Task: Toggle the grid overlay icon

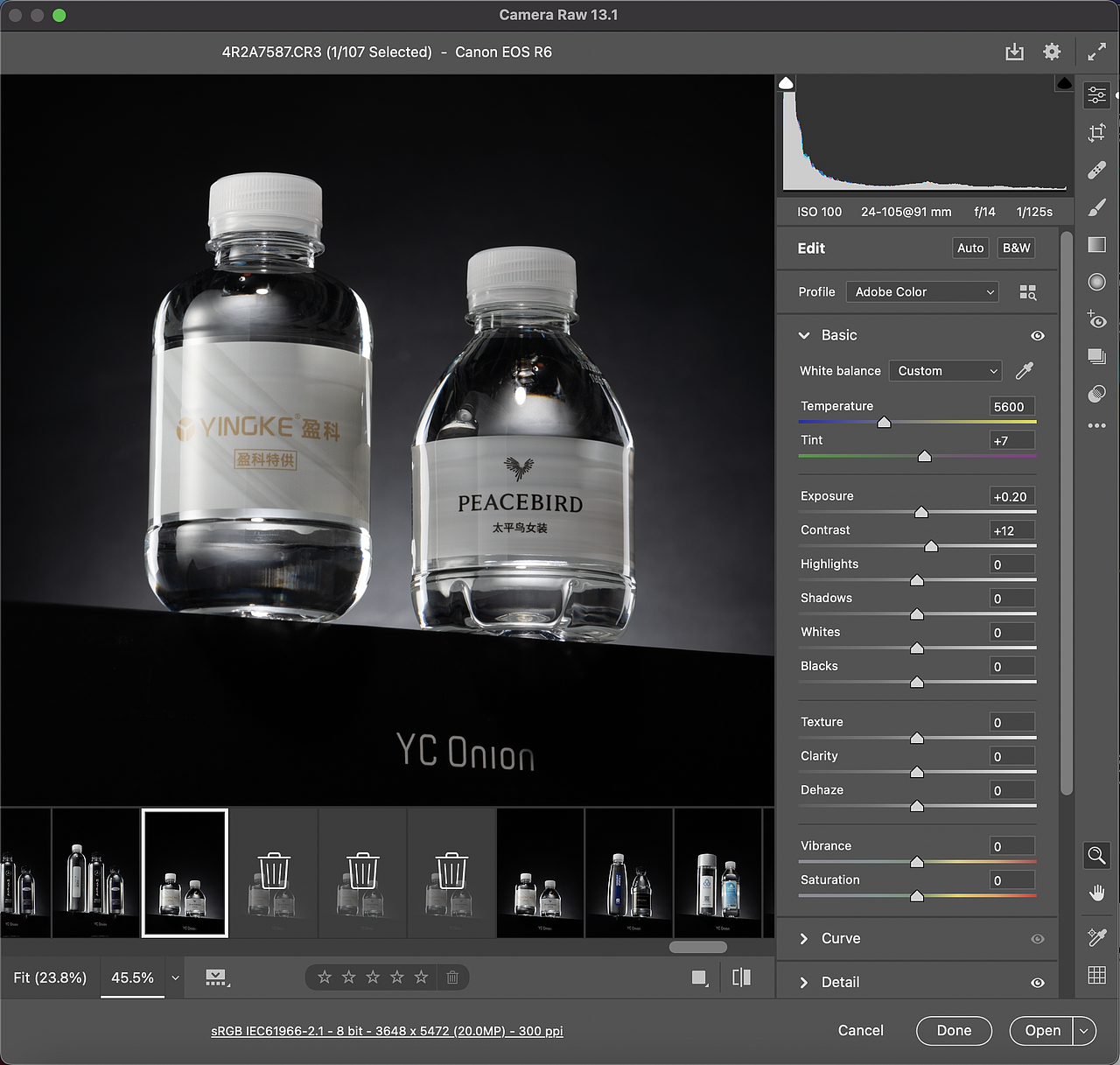Action: 1096,975
